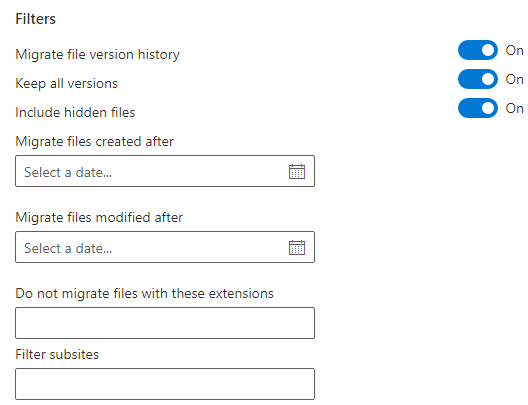Screen dimensions: 528x405
Task: Click the 'Migrate file version history' label
Action: point(98,55)
